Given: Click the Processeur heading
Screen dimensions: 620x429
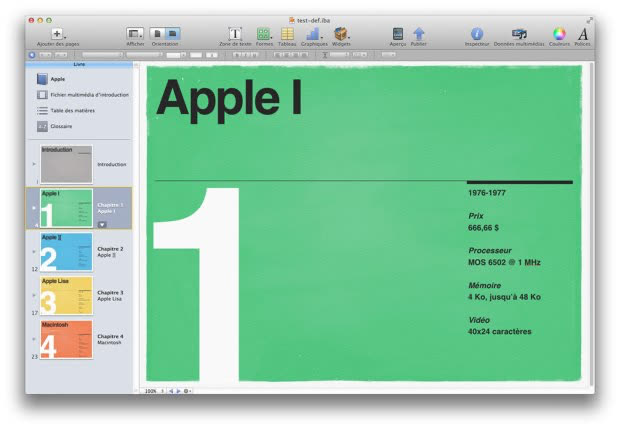Looking at the screenshot, I should (490, 251).
